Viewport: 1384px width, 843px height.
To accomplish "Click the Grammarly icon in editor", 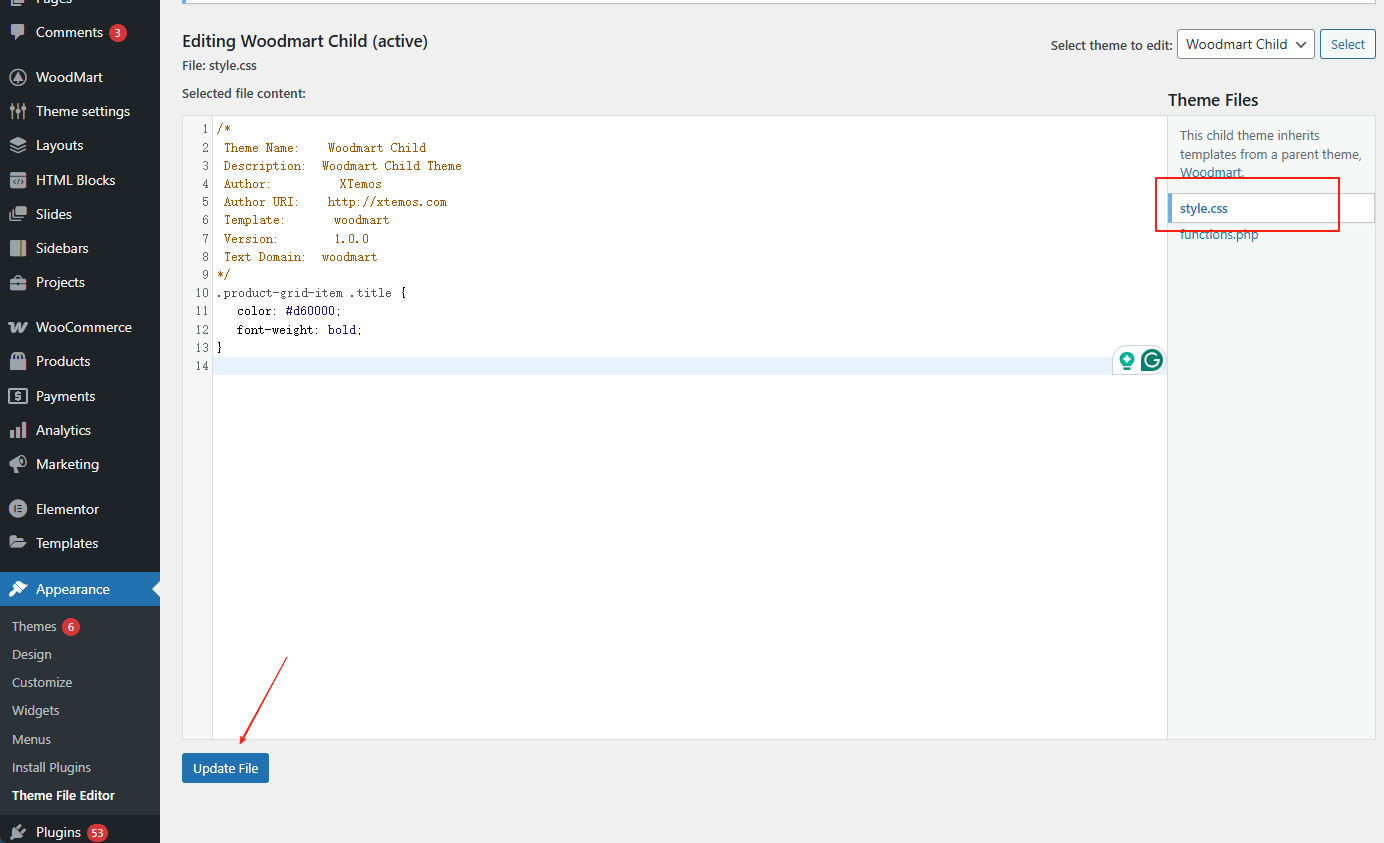I will point(1152,361).
